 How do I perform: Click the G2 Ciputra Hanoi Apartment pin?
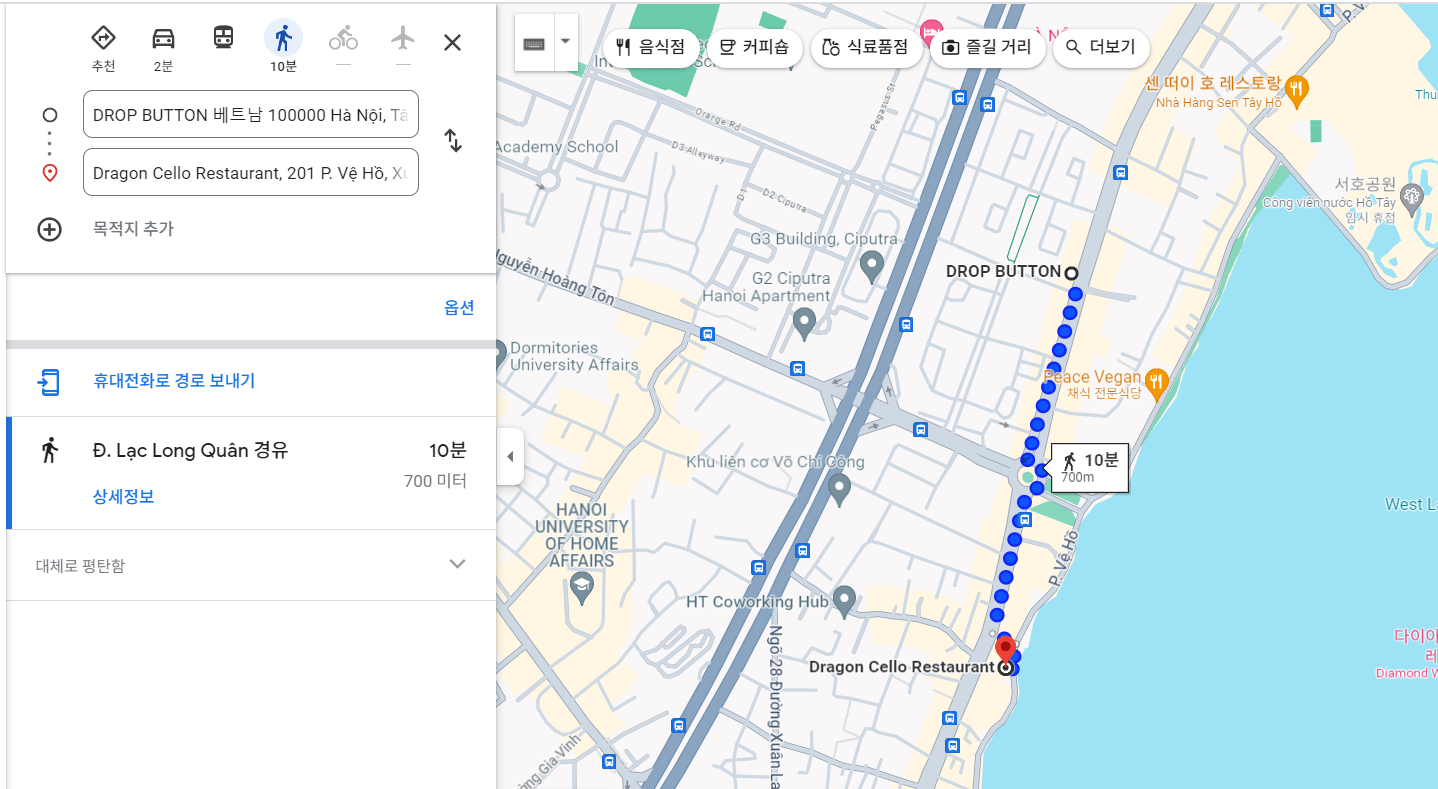point(804,323)
